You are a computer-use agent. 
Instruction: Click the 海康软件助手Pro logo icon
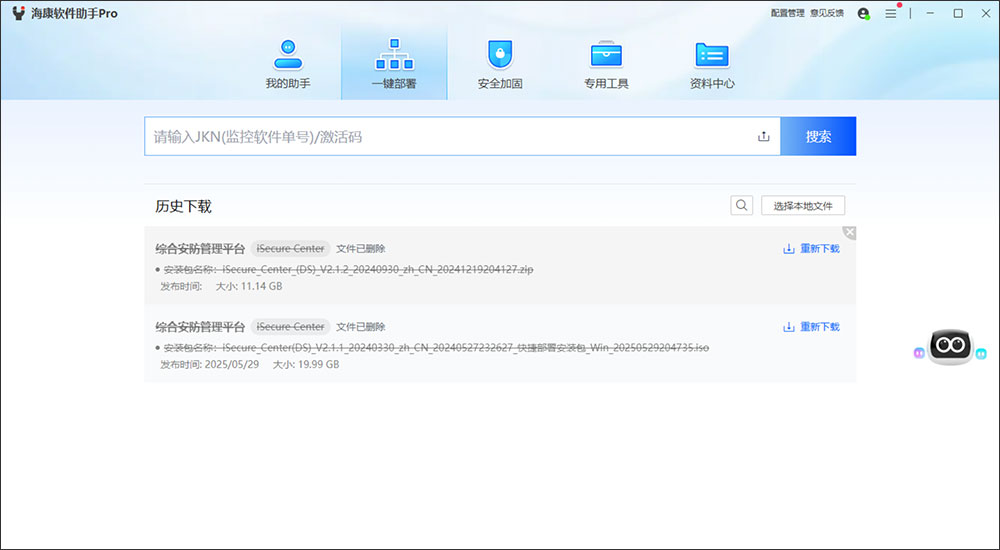18,13
